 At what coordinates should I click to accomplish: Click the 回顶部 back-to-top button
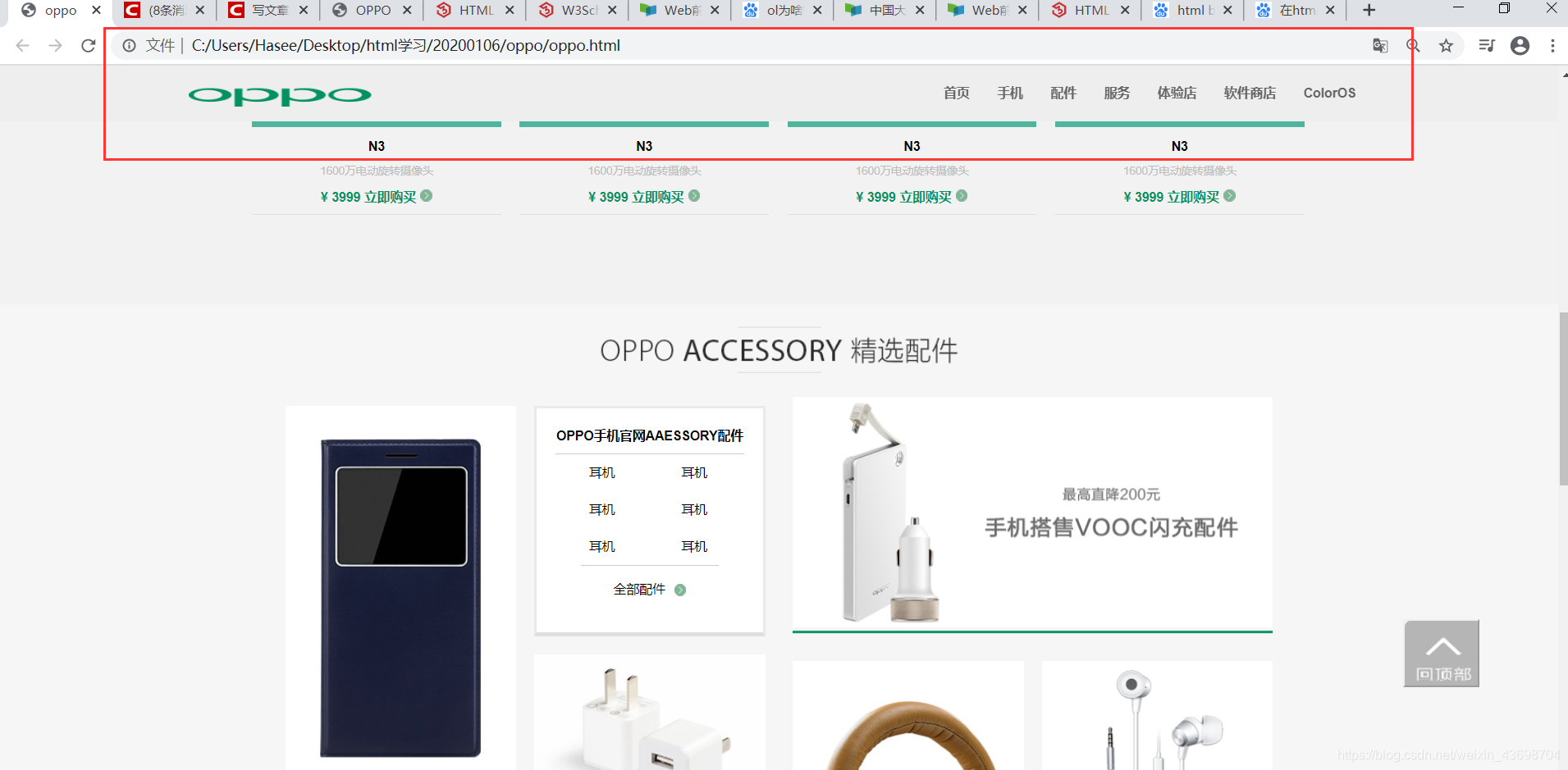(1442, 654)
